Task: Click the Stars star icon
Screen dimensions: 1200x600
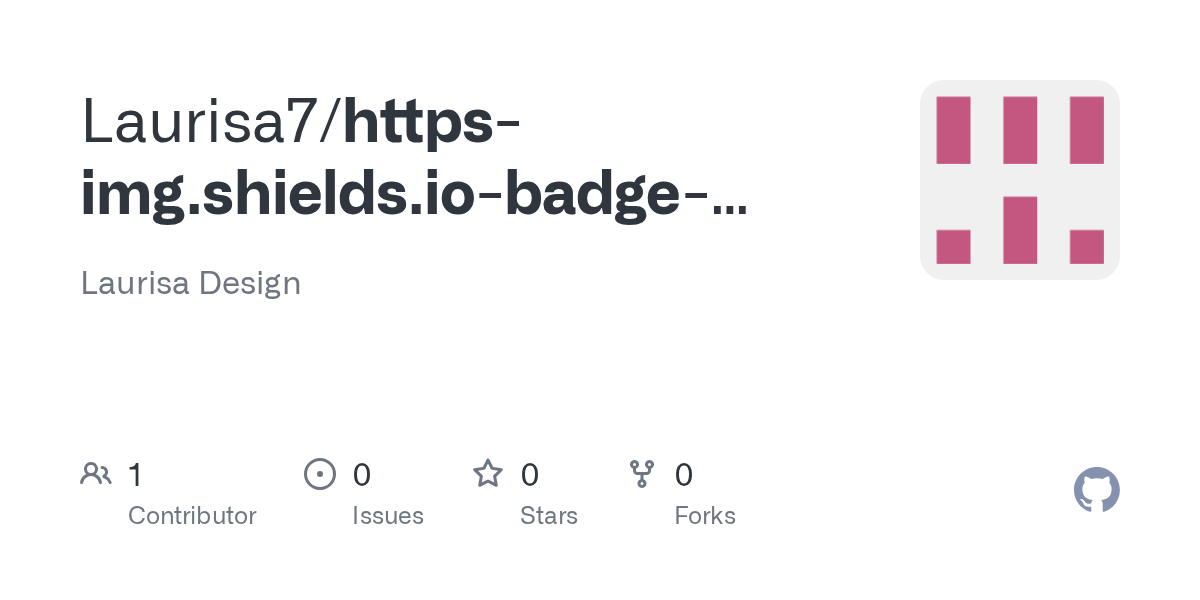Action: click(488, 473)
